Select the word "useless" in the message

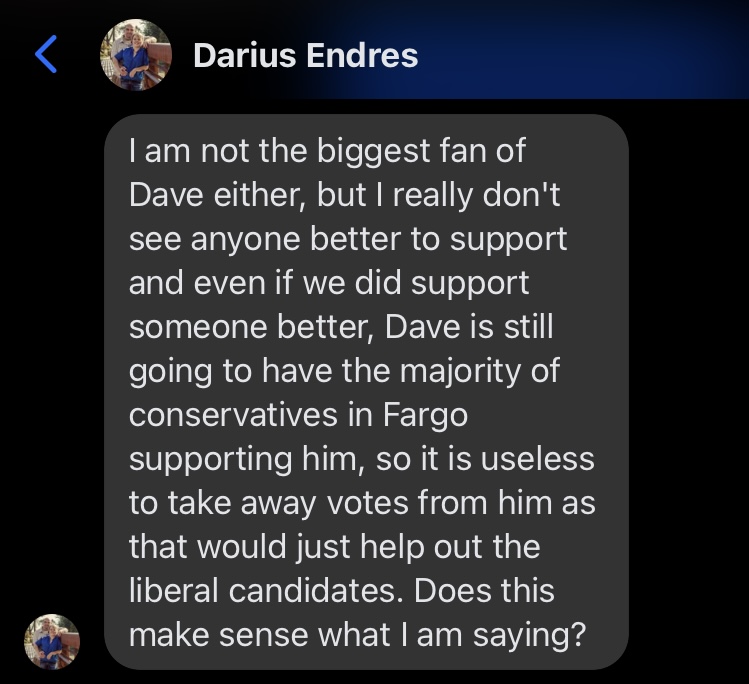tap(537, 459)
